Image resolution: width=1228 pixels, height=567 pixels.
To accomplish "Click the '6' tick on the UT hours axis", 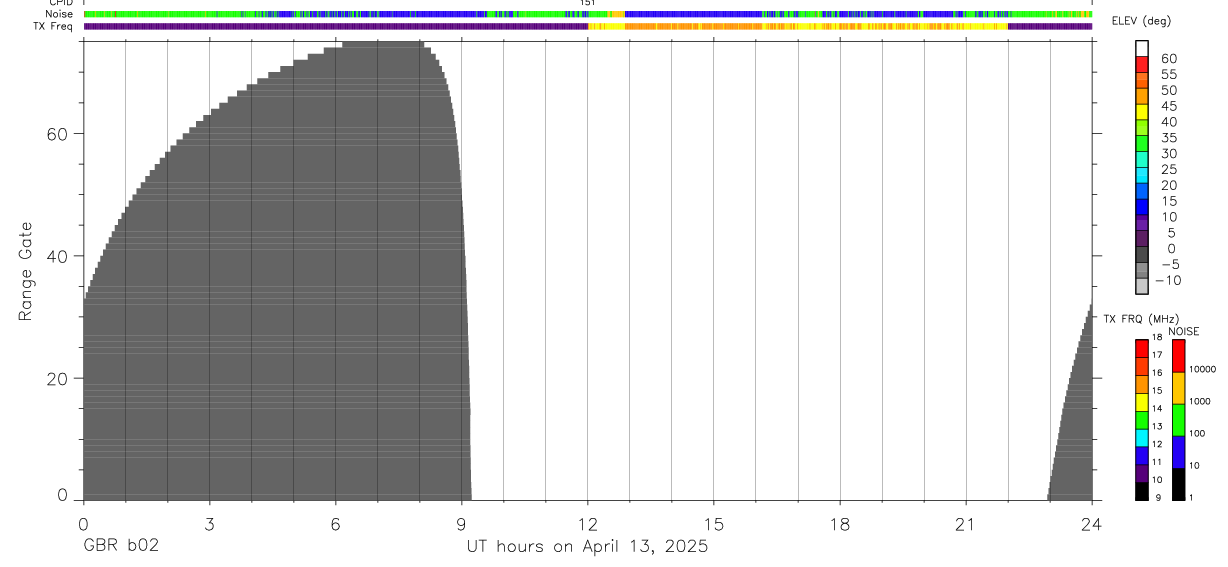I will click(335, 523).
